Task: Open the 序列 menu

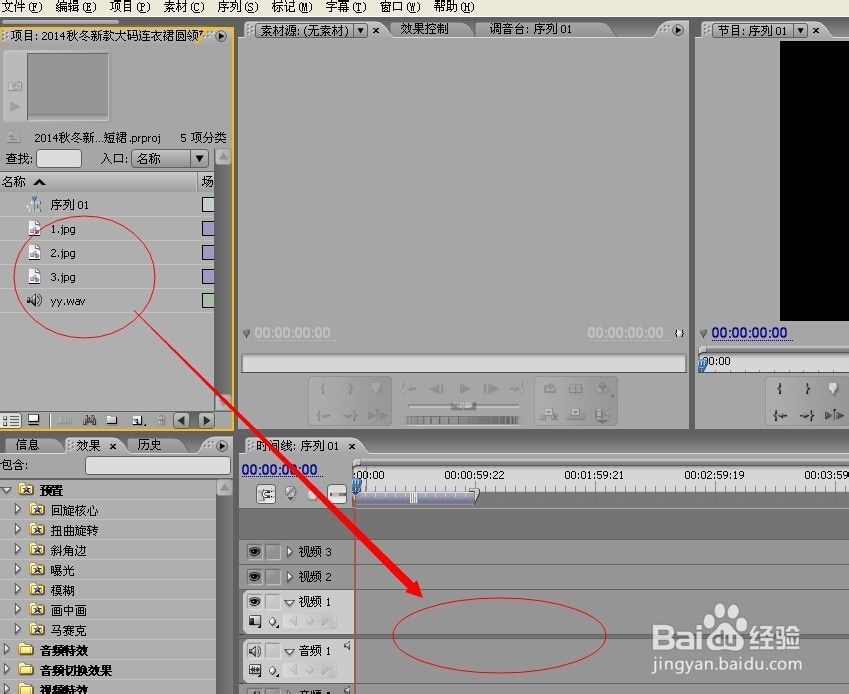Action: click(x=238, y=7)
